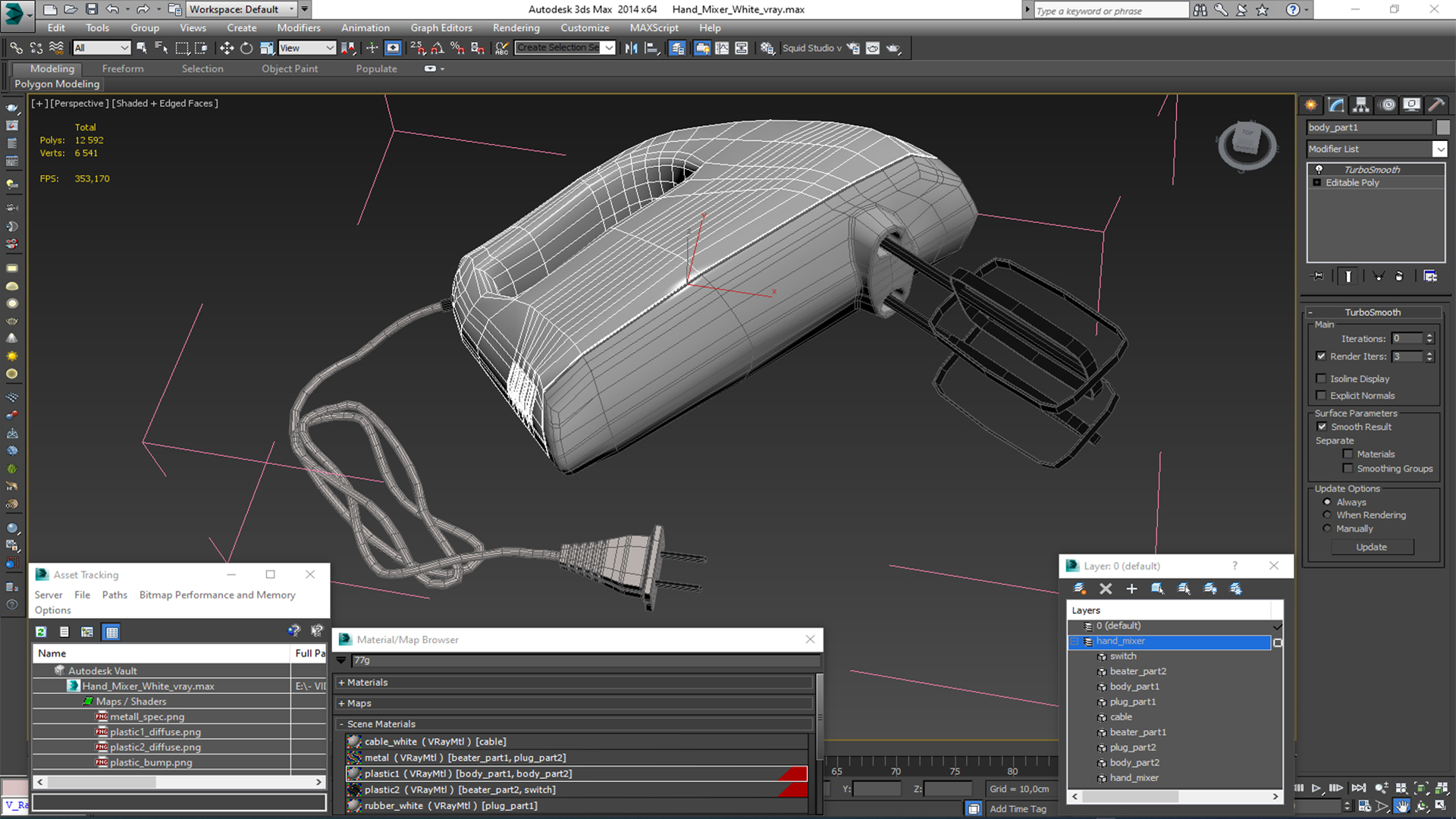Click the Mirror tool icon
The height and width of the screenshot is (819, 1456).
point(631,48)
